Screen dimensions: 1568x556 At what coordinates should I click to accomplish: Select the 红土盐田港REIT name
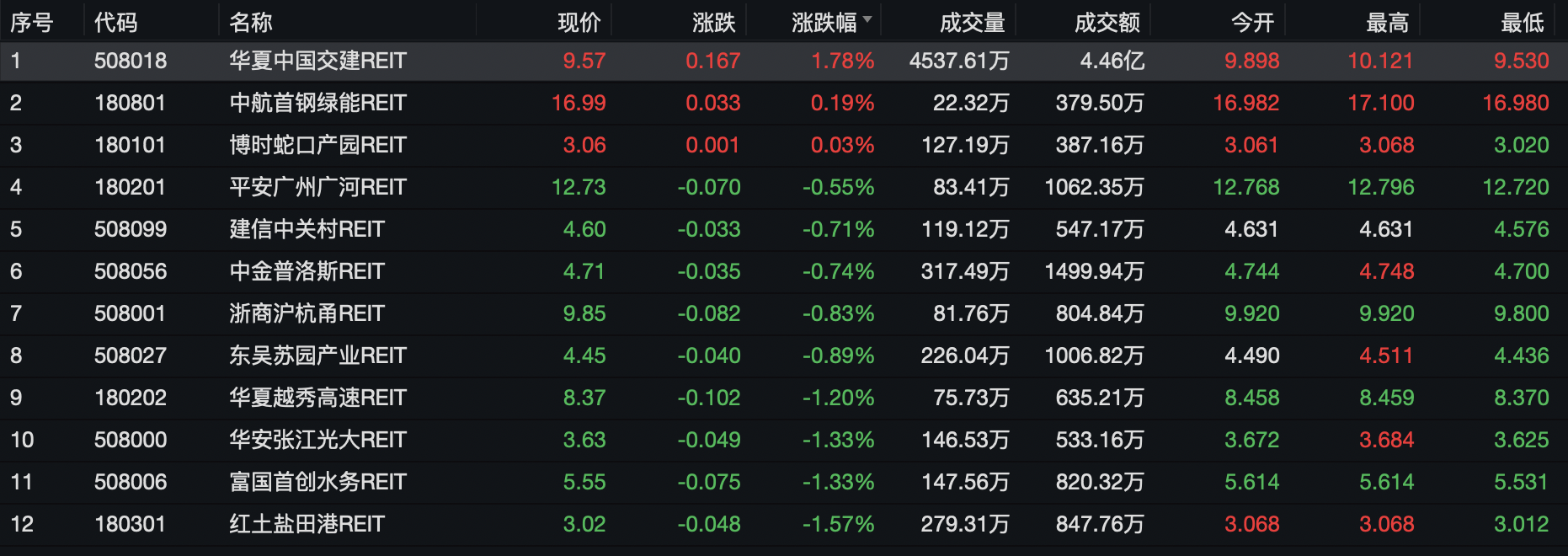tap(307, 524)
